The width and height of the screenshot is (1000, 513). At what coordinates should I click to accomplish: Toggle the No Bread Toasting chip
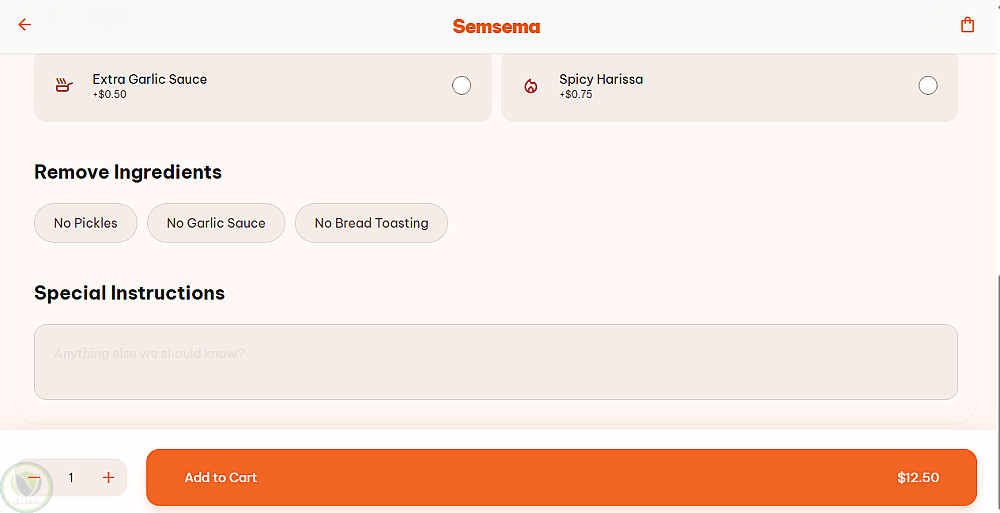pos(371,223)
